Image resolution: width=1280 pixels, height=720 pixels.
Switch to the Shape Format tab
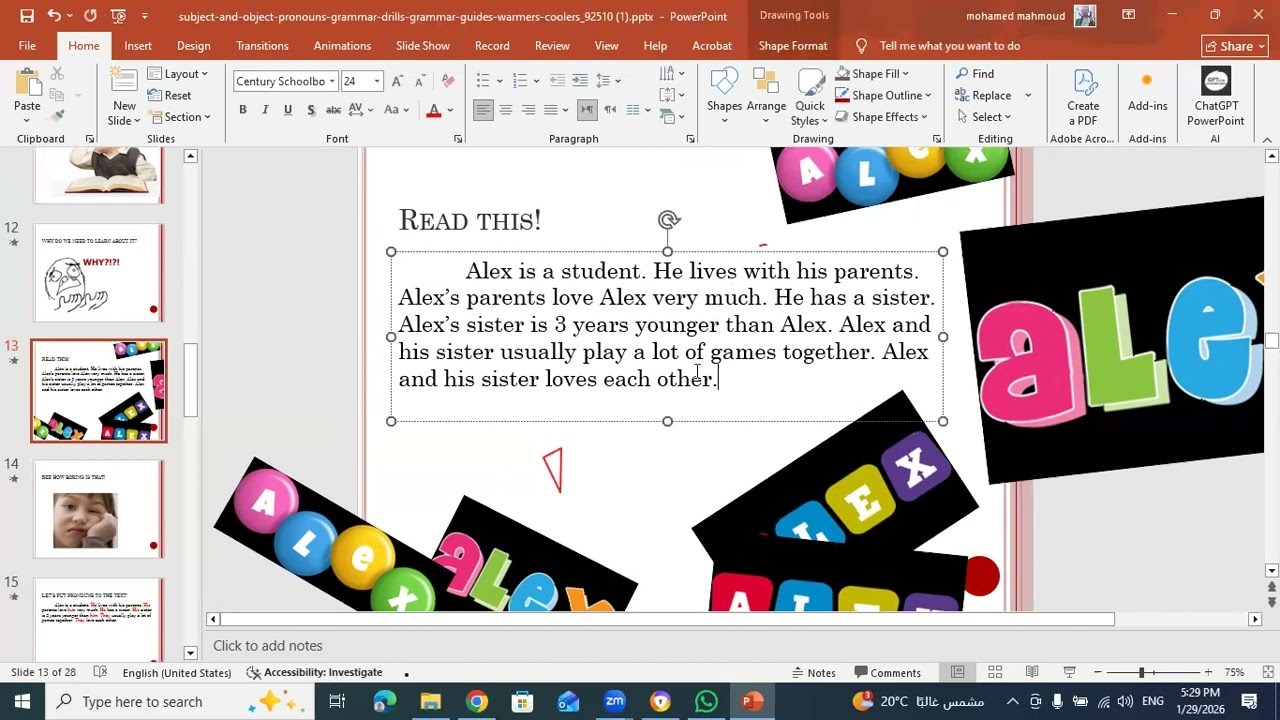point(792,46)
